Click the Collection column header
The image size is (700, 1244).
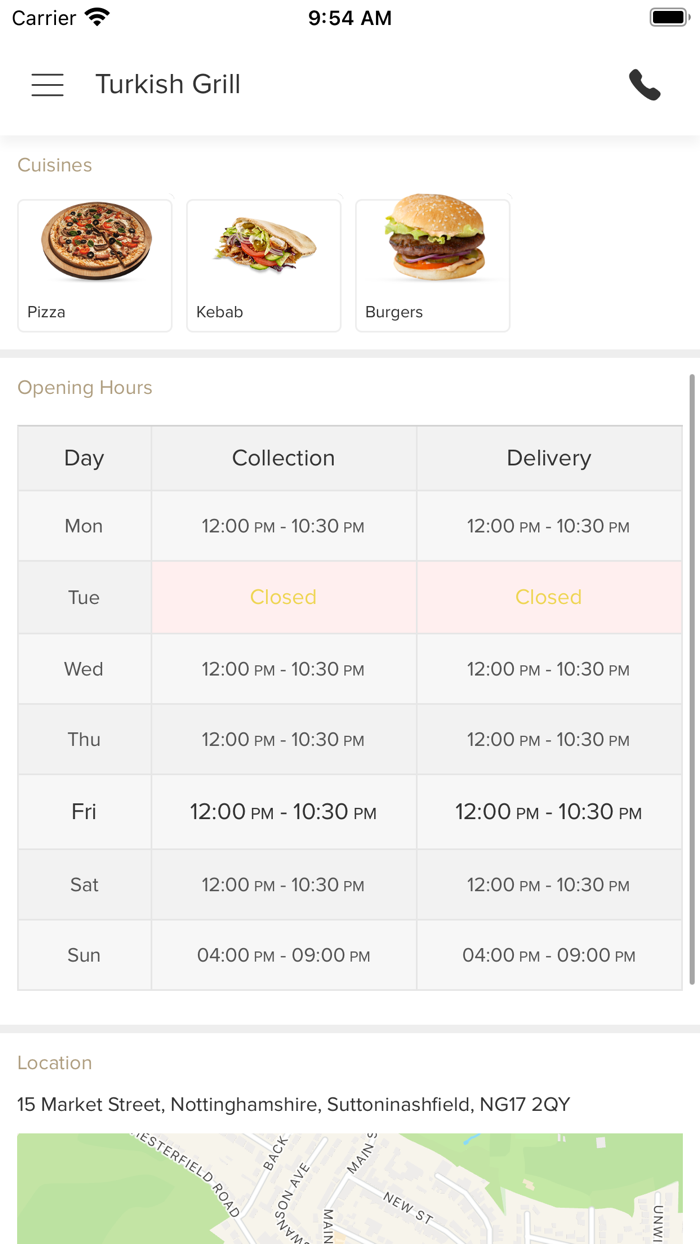click(x=283, y=458)
